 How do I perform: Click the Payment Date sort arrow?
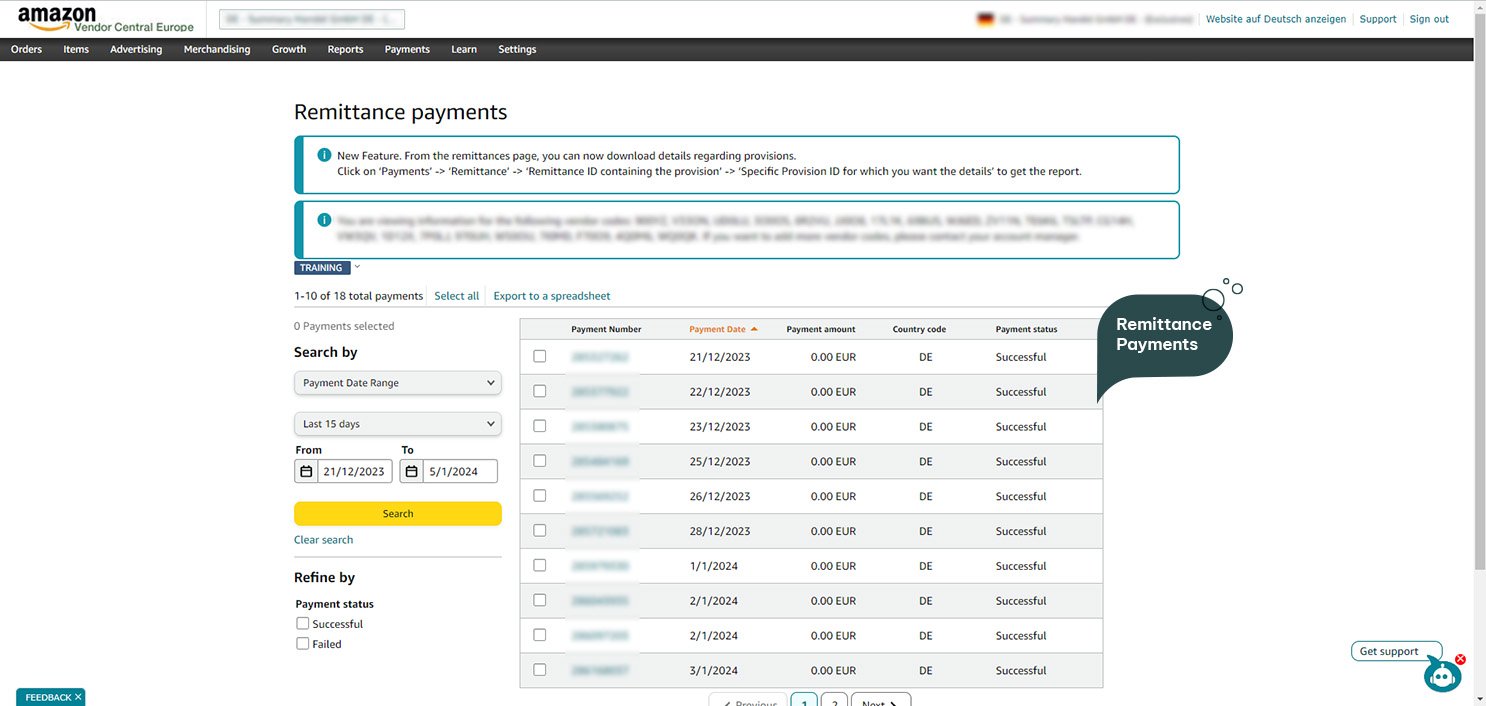(754, 329)
